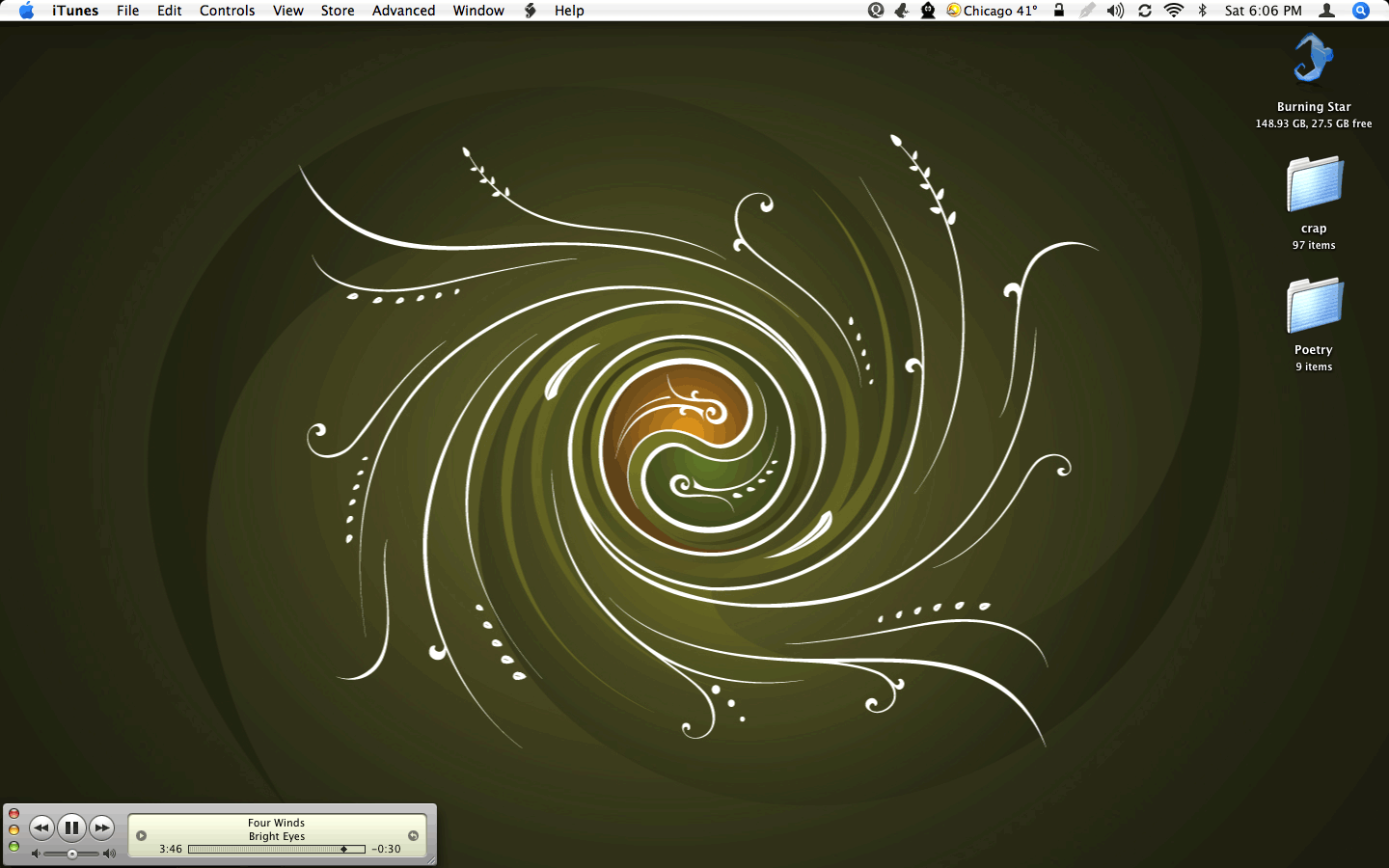1389x868 pixels.
Task: Skip to the next track with the fast-forward button
Action: (x=102, y=827)
